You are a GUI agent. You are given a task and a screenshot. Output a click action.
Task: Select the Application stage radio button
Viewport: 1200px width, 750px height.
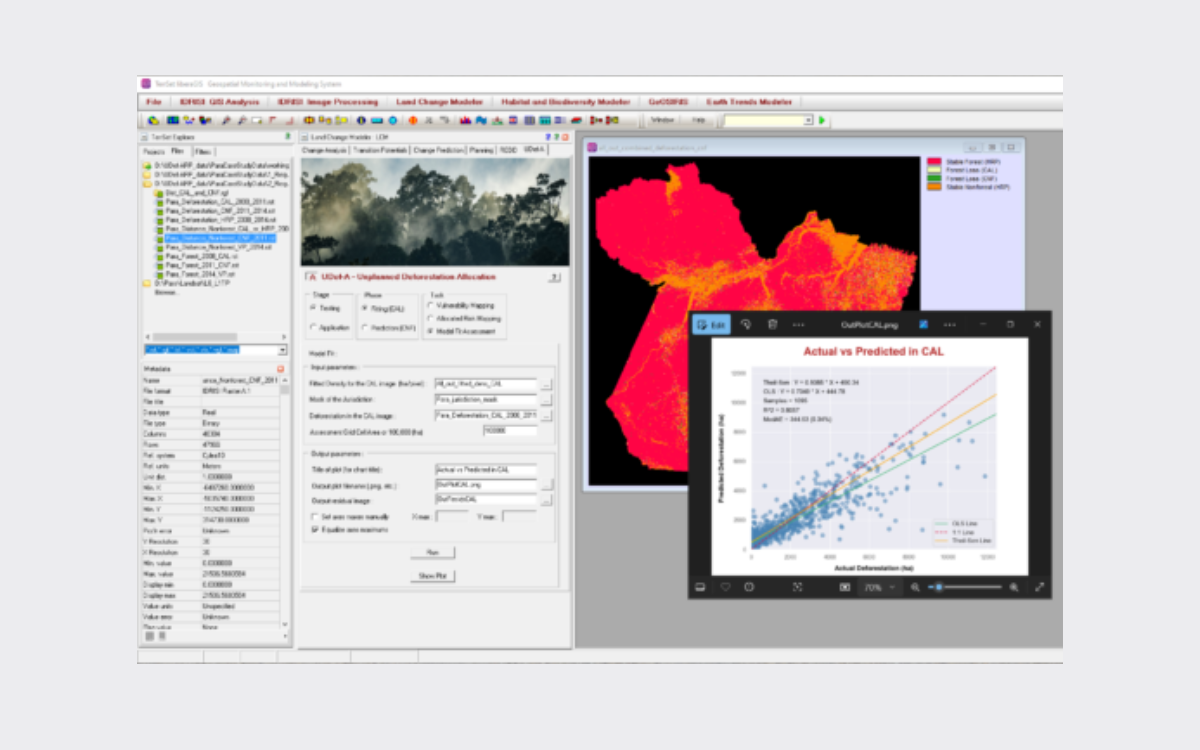tap(315, 327)
